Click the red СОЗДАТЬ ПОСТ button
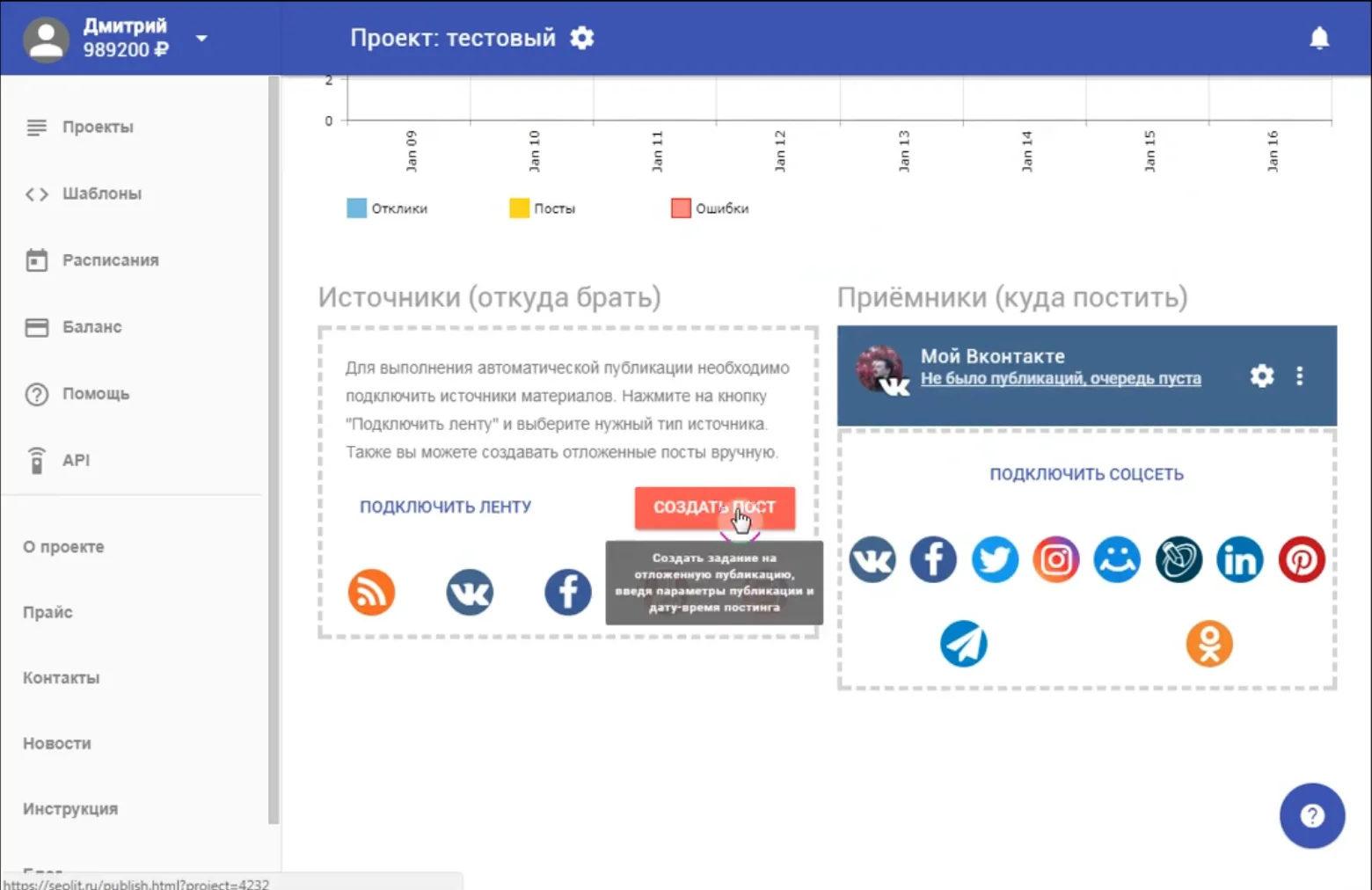 click(x=714, y=507)
